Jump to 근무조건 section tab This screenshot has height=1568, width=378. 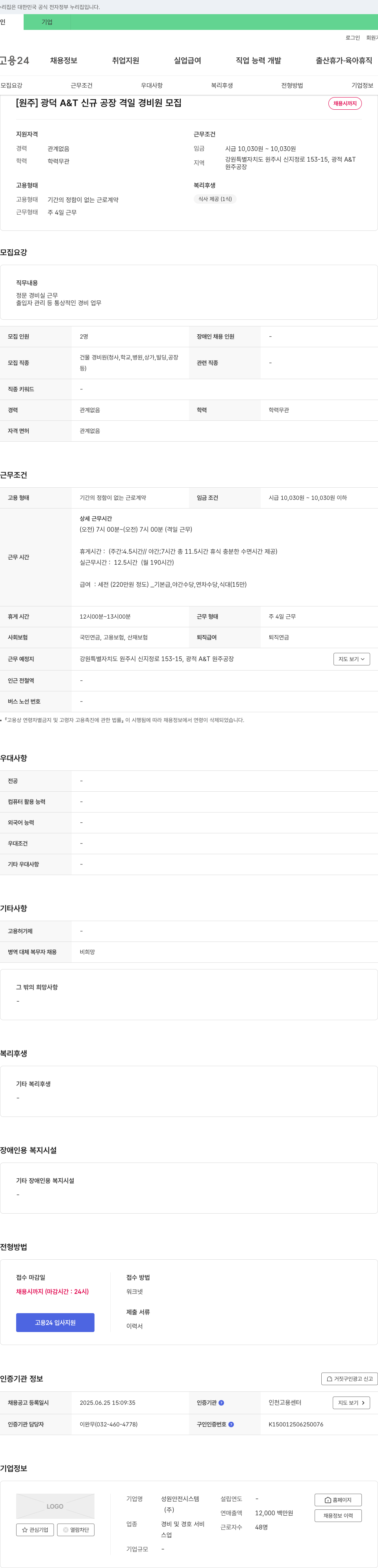coord(82,85)
